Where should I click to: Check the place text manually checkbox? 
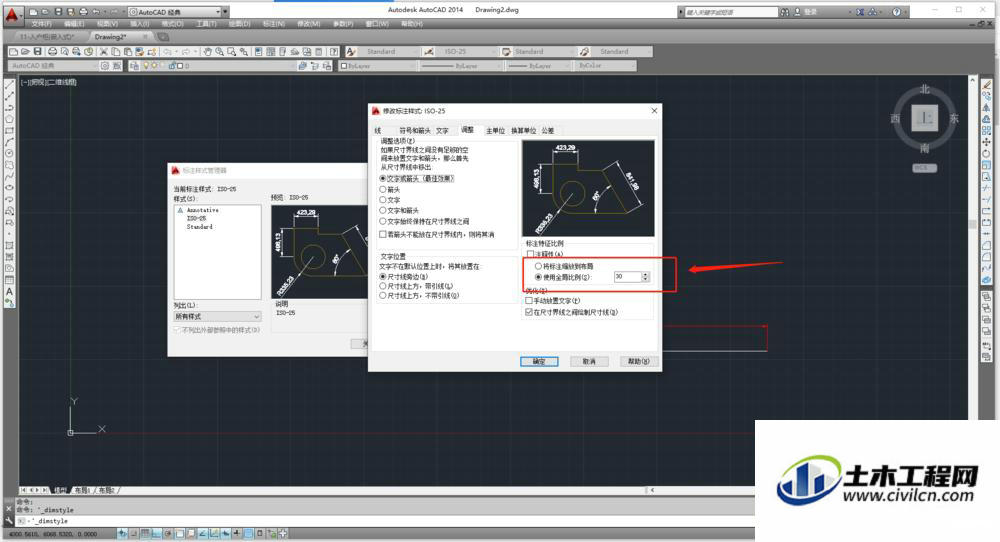(529, 300)
